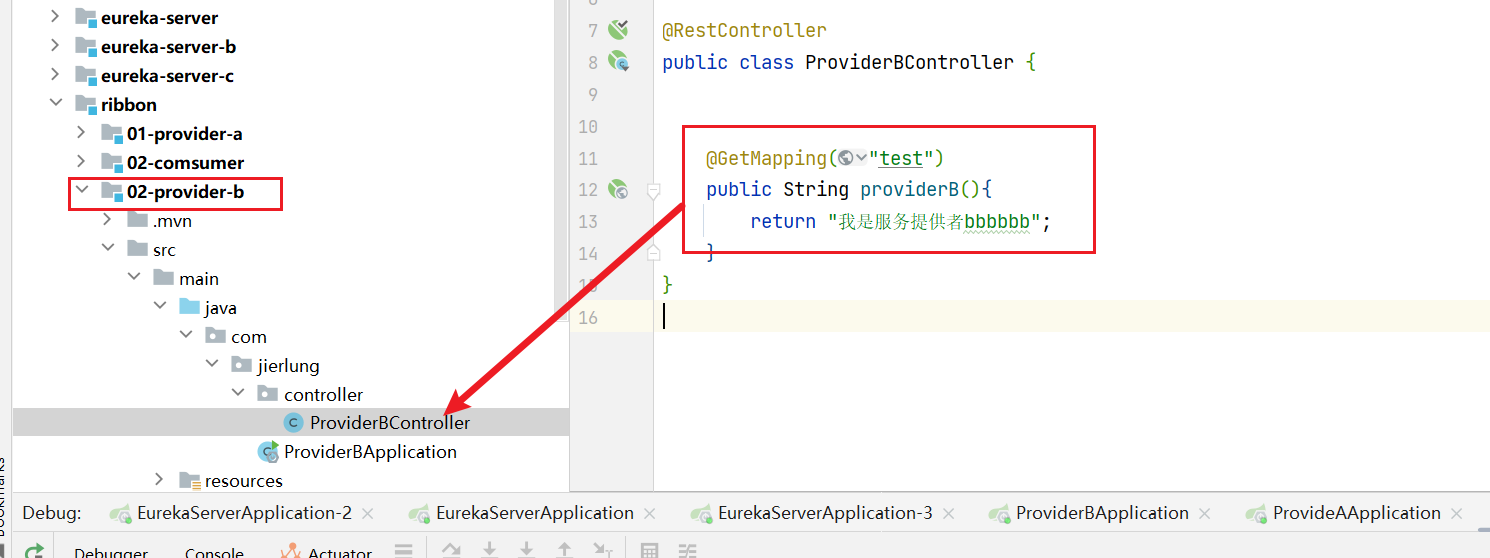Collapse the controller package

(x=237, y=394)
